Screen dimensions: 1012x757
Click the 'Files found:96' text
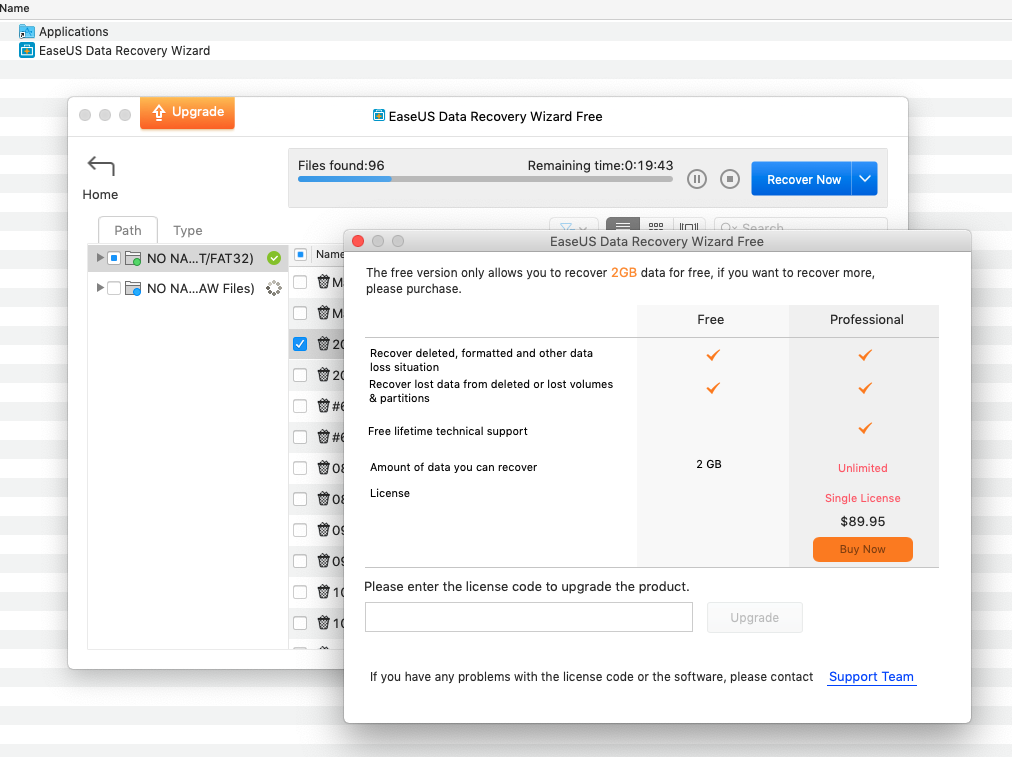tap(341, 165)
